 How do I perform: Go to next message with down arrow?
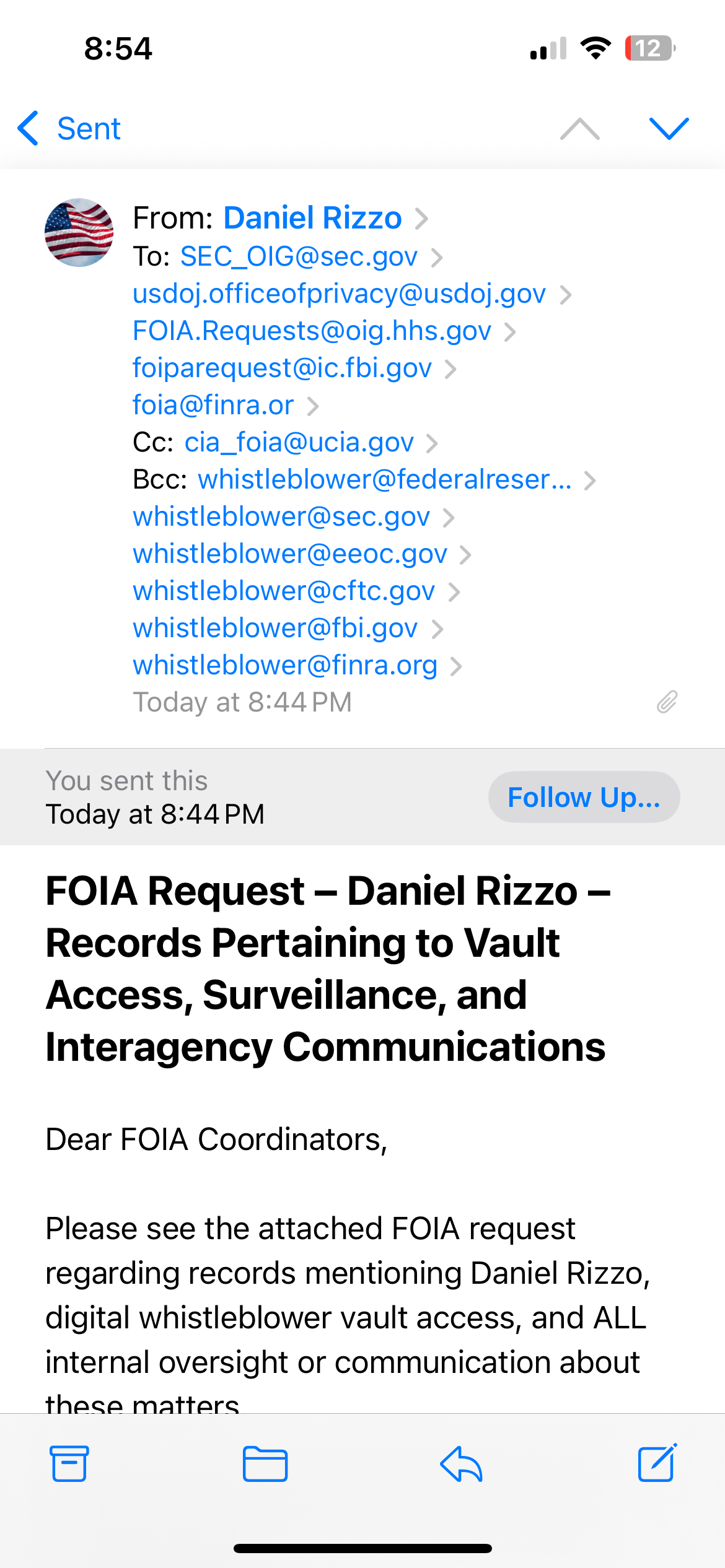point(669,129)
